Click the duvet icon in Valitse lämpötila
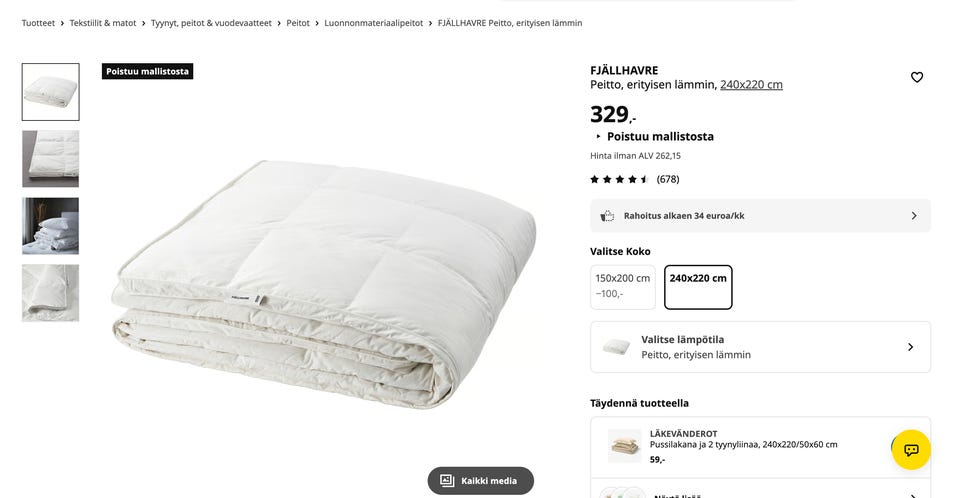This screenshot has height=498, width=960. coord(616,347)
